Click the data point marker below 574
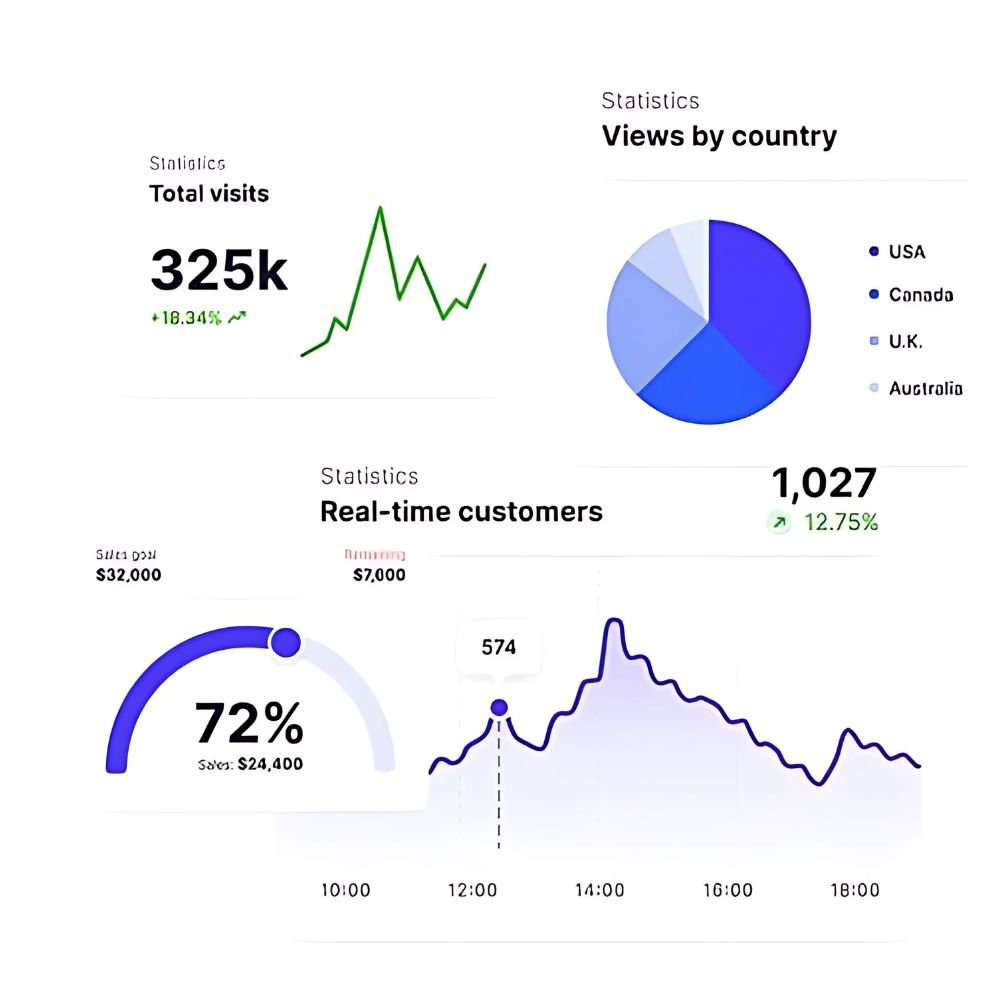The width and height of the screenshot is (1000, 1000). (499, 708)
